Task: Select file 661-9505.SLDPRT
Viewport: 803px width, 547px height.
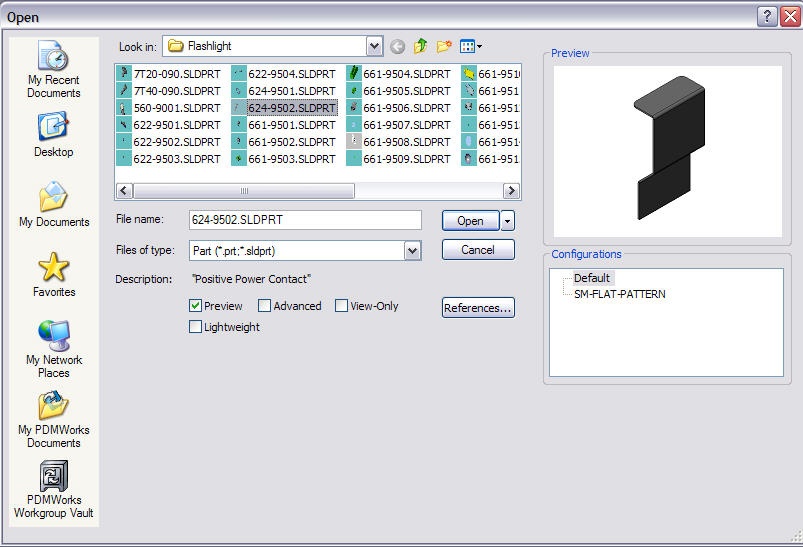Action: [x=399, y=91]
